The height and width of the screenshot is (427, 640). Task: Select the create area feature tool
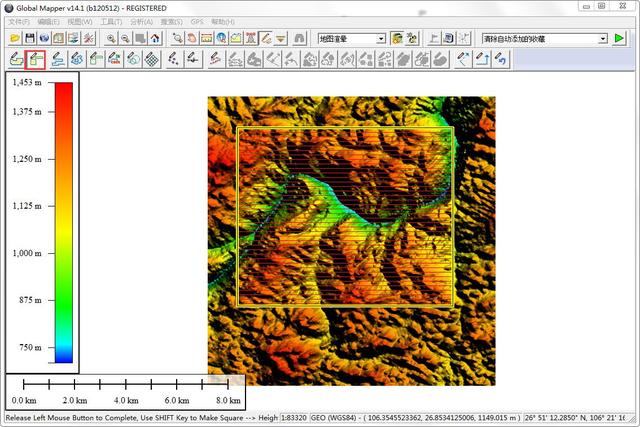click(x=16, y=60)
